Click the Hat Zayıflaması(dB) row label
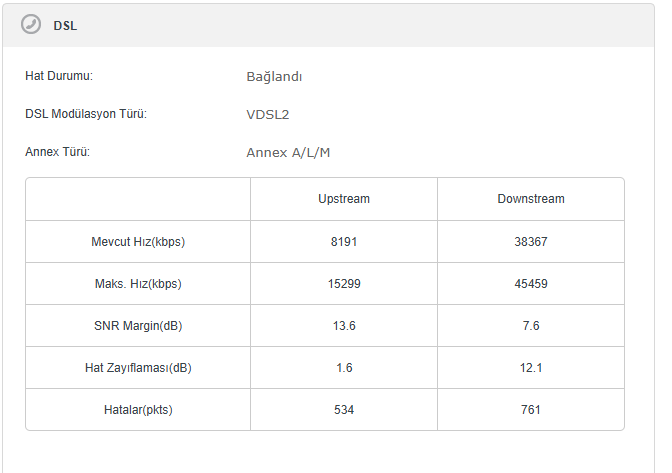Screen dimensions: 672x473 (x=138, y=368)
